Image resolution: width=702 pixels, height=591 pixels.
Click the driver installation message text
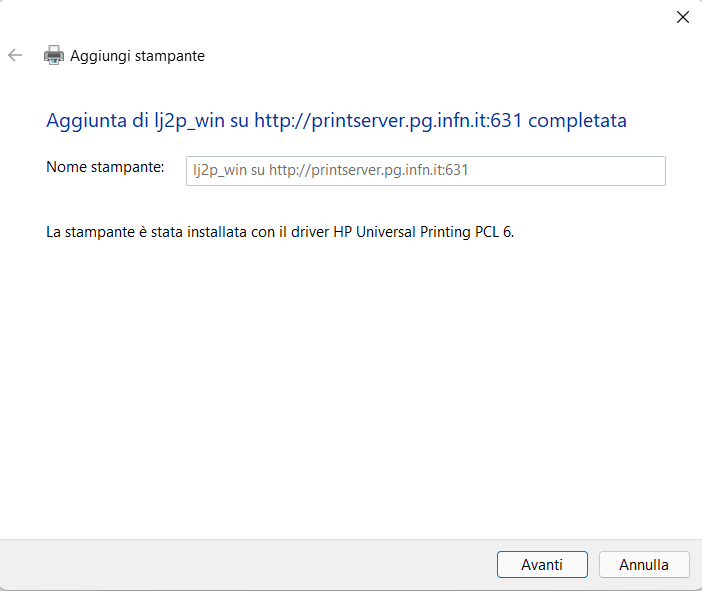pyautogui.click(x=280, y=232)
